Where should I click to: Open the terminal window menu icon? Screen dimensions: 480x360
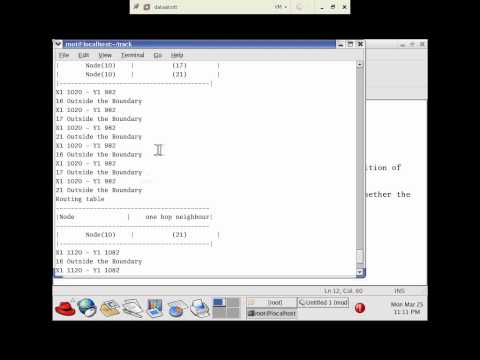pos(58,44)
